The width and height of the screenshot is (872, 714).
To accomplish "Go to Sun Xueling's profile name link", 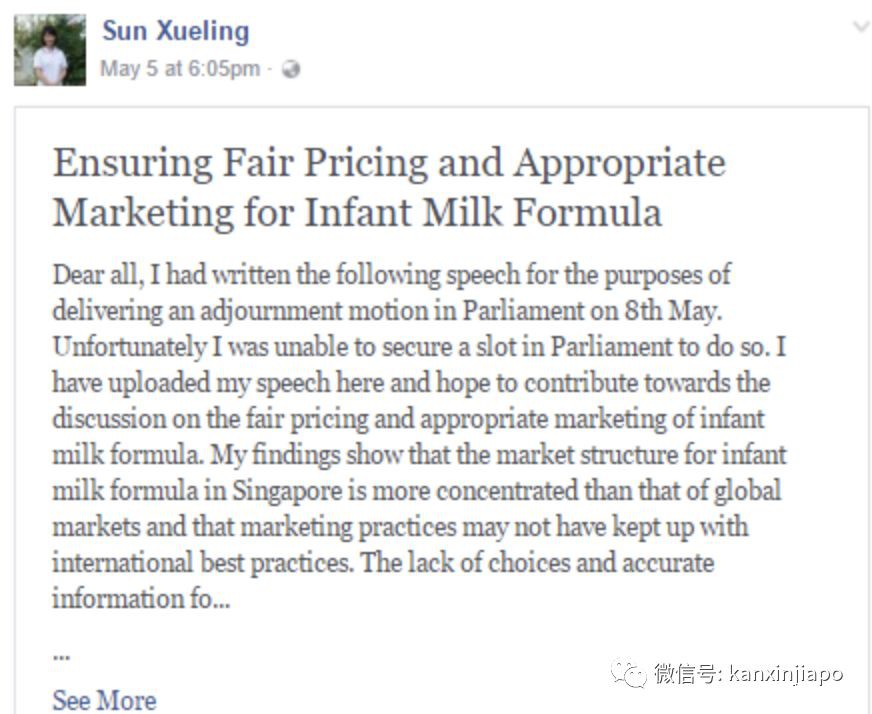I will point(175,31).
